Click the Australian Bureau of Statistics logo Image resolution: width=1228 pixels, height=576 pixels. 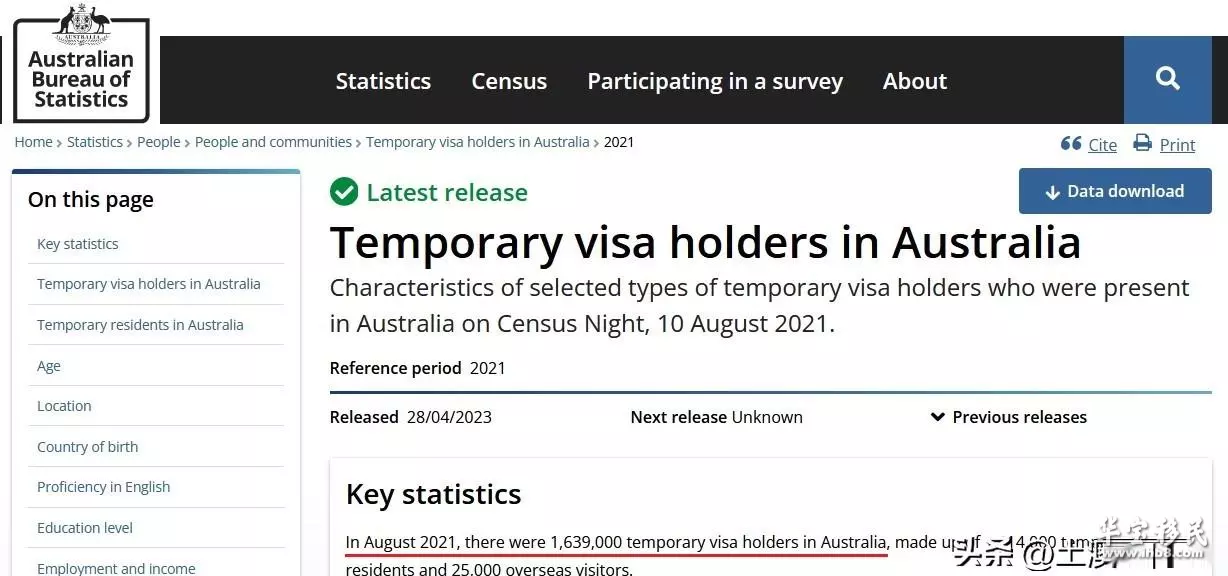tap(80, 63)
